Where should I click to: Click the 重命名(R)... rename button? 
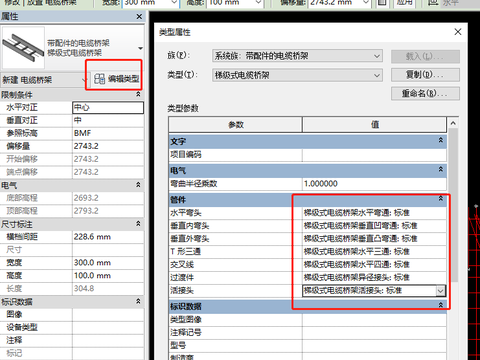pos(425,94)
